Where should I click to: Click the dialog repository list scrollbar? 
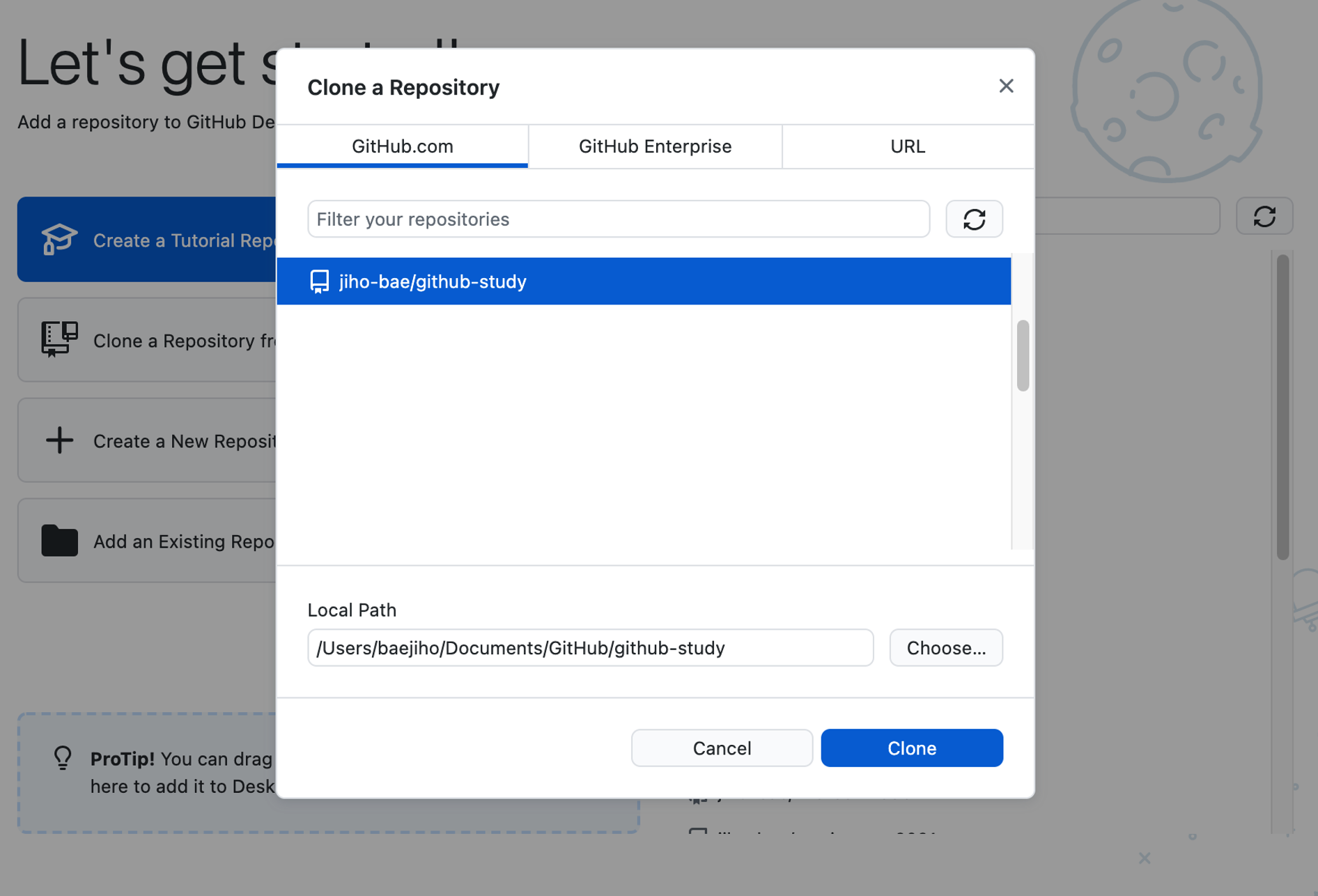[x=1023, y=355]
